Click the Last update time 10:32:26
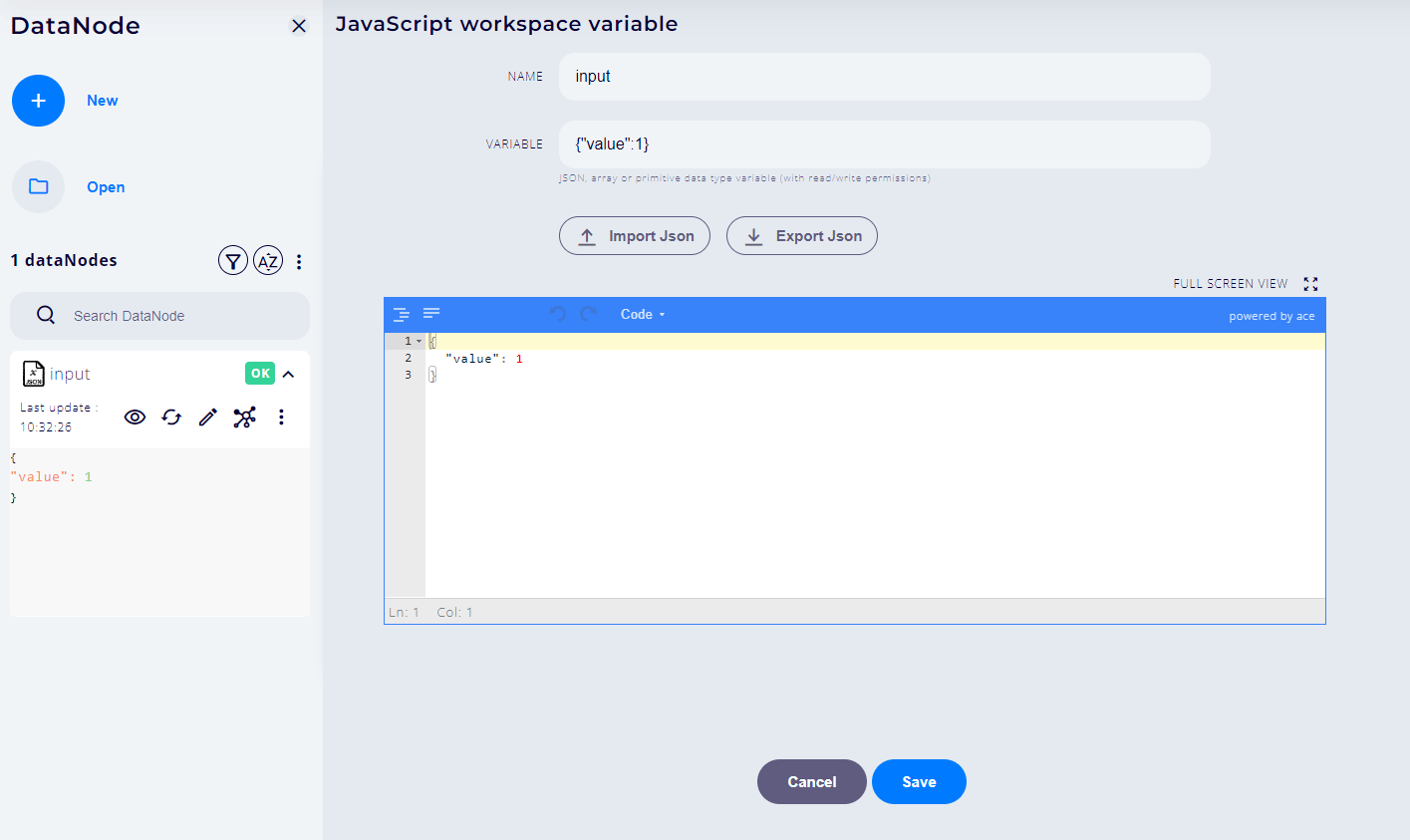1410x840 pixels. 46,427
